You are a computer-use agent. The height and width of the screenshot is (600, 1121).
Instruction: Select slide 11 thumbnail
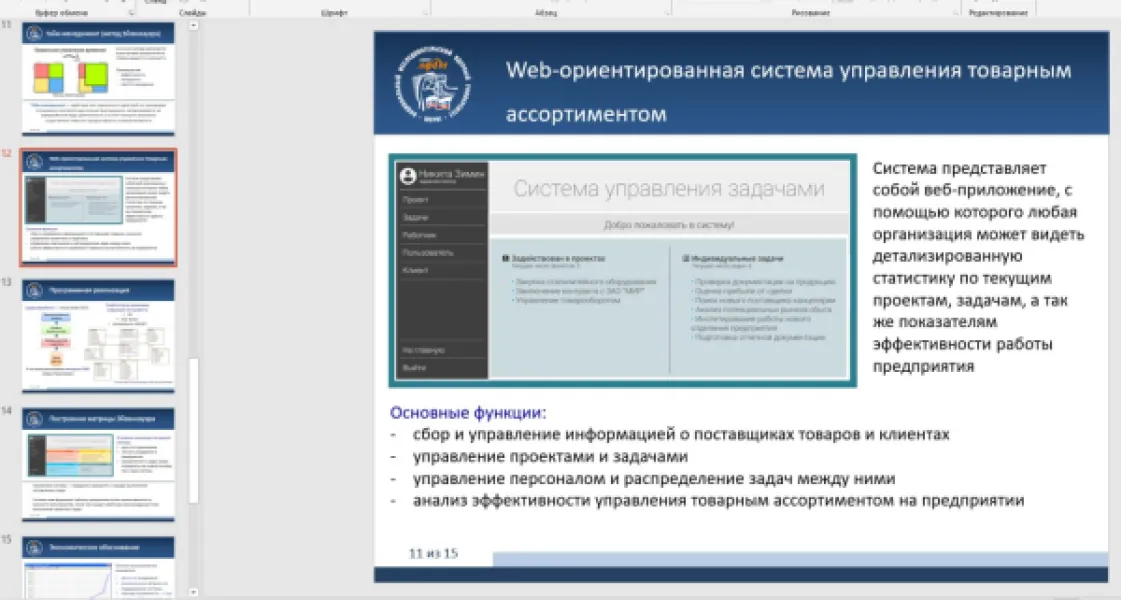[x=98, y=79]
